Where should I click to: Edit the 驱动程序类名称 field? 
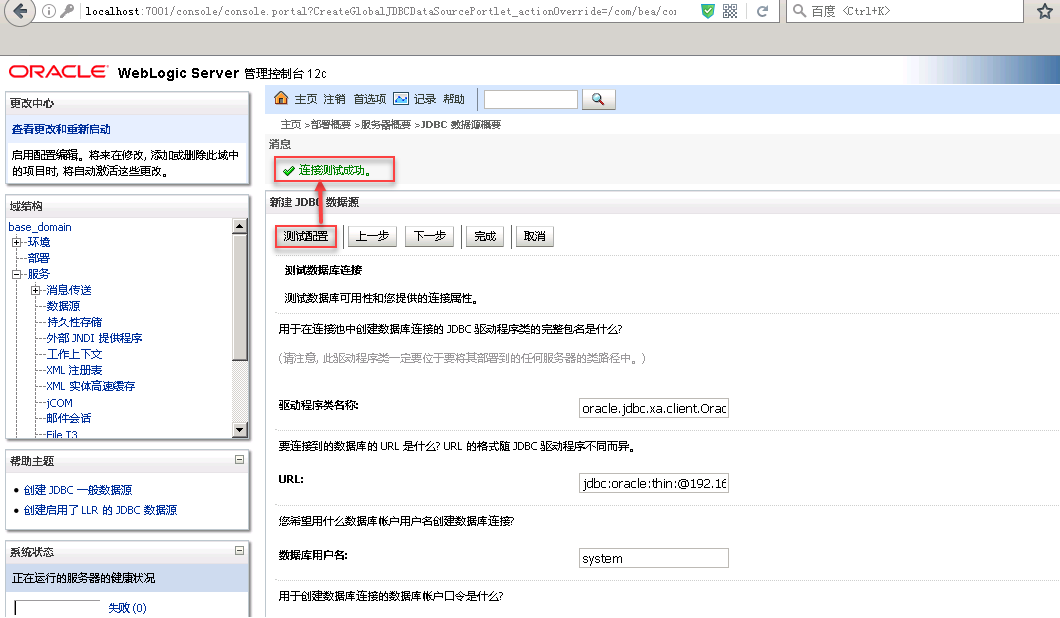[654, 408]
